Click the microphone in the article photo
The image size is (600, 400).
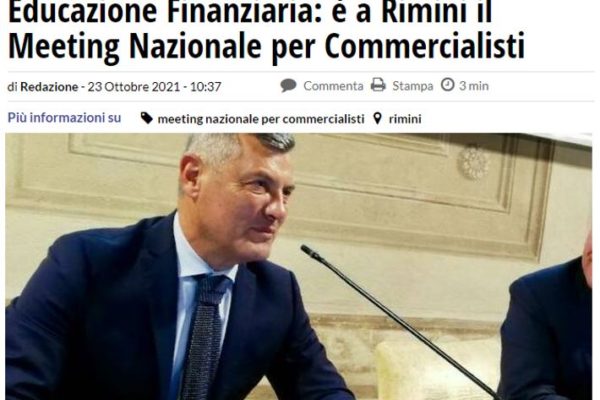pos(398,322)
